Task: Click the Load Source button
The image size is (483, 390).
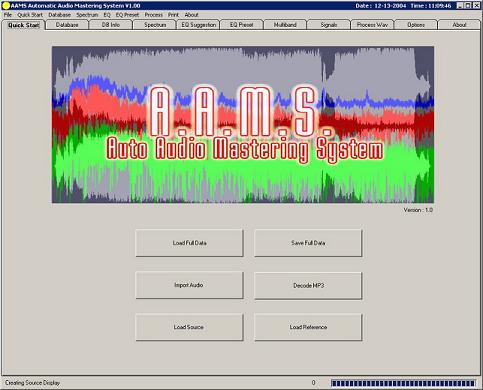Action: [x=189, y=327]
